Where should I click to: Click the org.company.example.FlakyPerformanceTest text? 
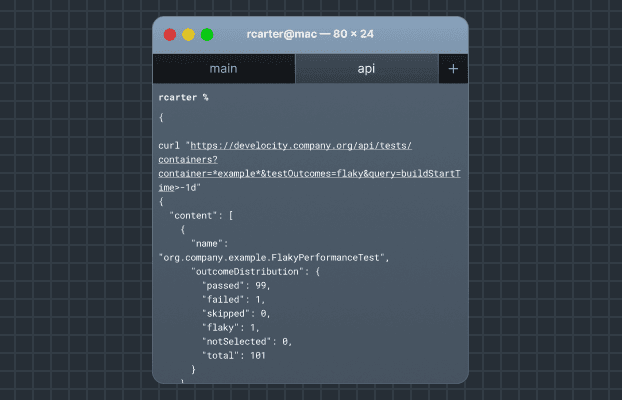pos(272,257)
